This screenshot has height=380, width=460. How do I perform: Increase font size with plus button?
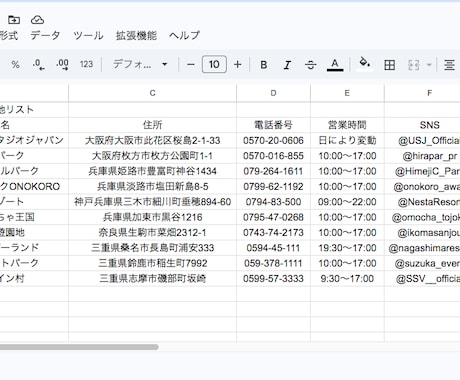click(x=237, y=64)
